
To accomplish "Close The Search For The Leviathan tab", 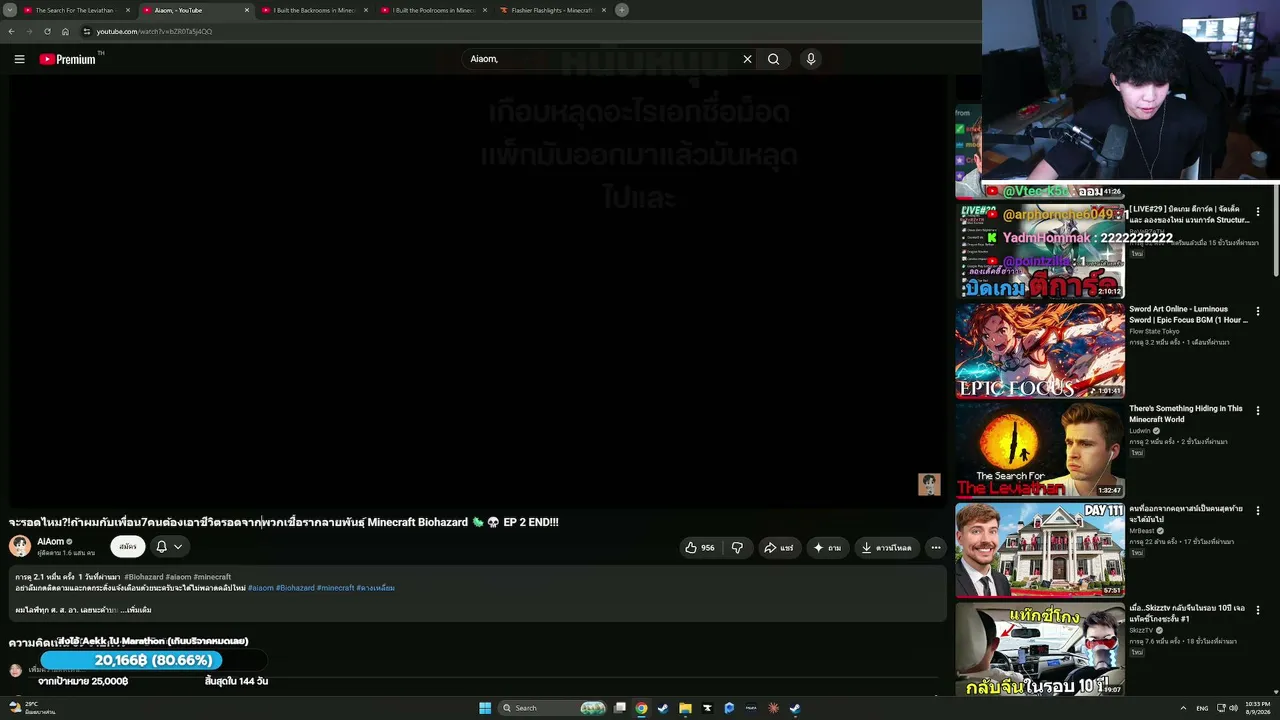I will point(128,10).
